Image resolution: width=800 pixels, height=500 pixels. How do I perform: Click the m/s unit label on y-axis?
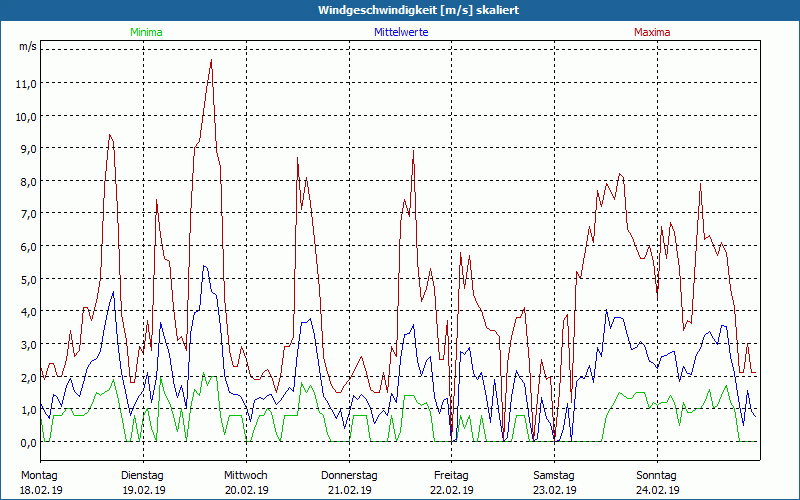[x=27, y=46]
